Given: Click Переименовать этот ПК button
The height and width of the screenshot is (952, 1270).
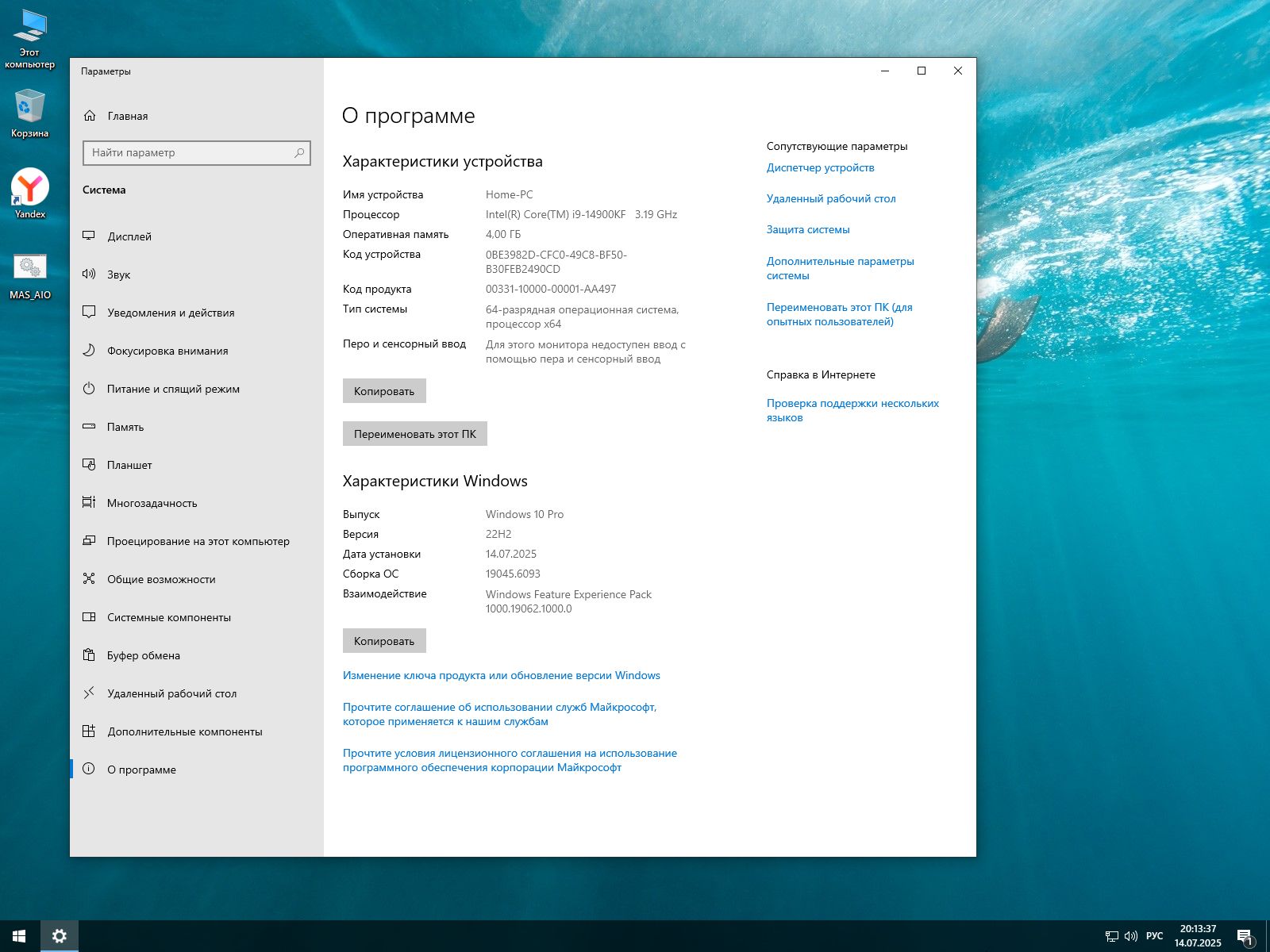Looking at the screenshot, I should coord(415,434).
